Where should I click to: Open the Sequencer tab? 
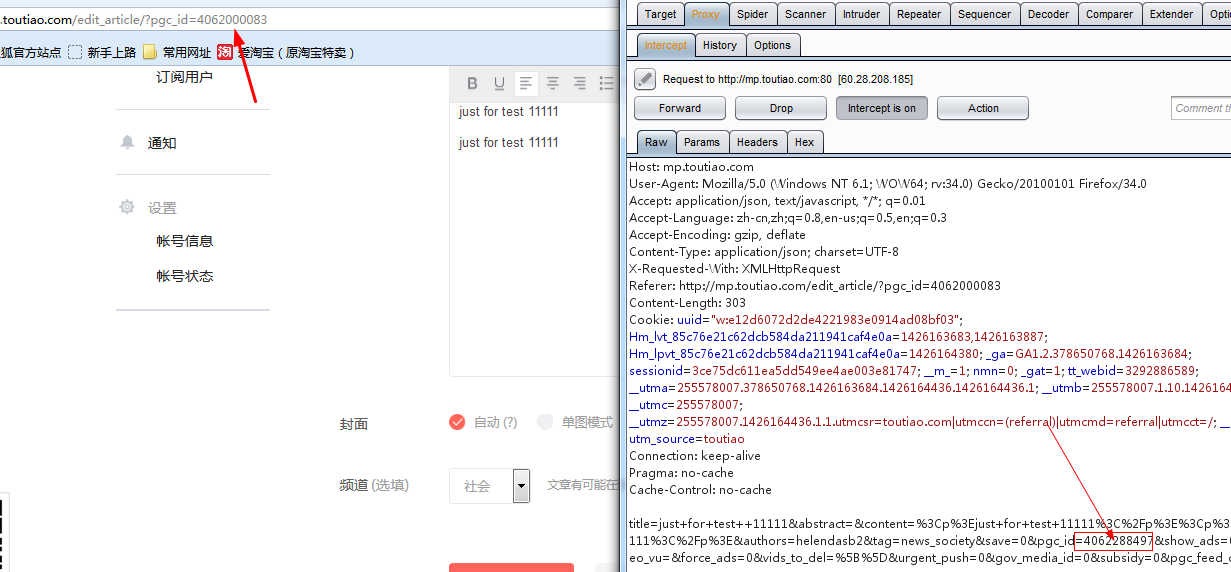click(x=985, y=14)
